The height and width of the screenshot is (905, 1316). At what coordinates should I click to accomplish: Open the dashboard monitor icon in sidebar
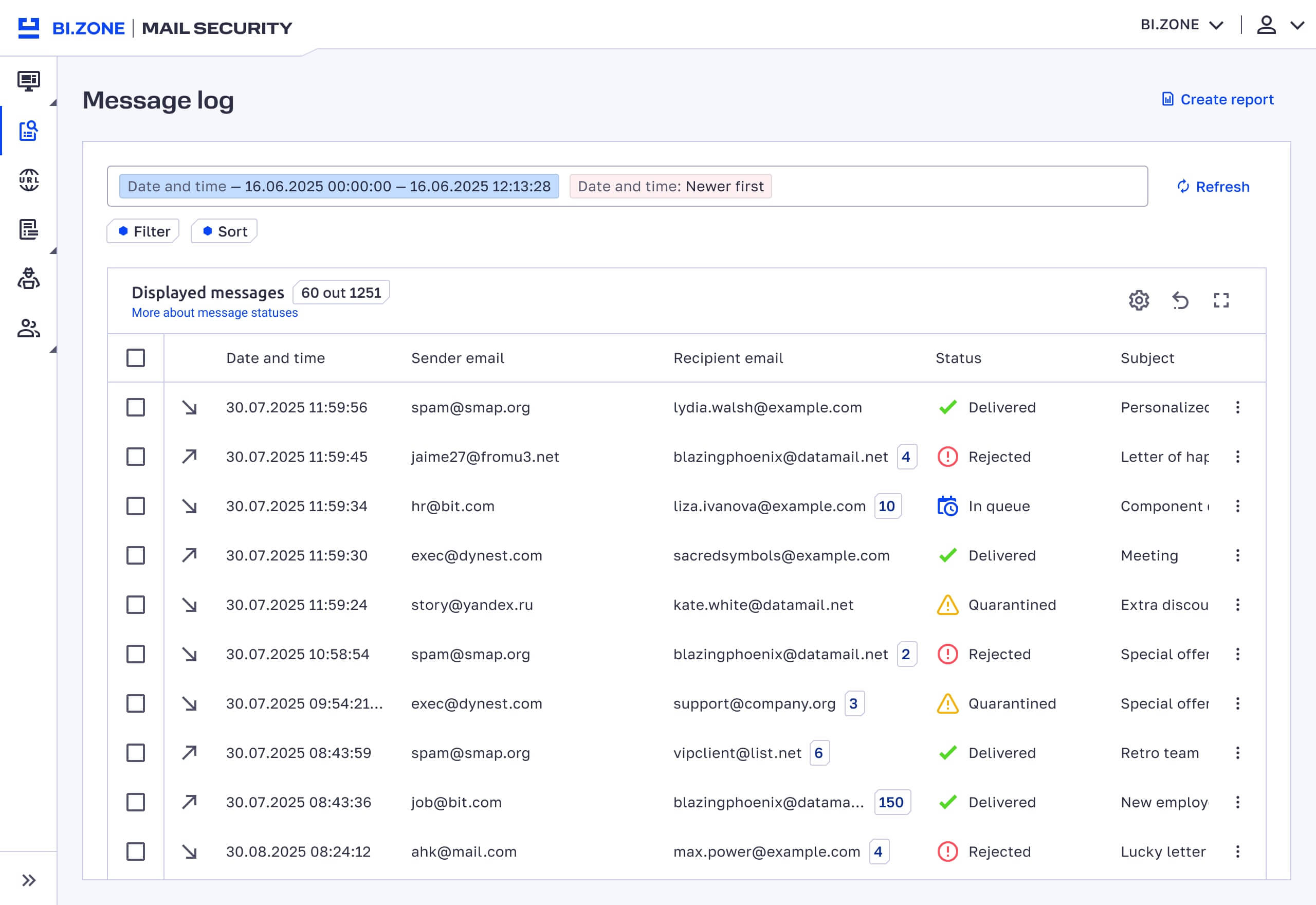28,81
